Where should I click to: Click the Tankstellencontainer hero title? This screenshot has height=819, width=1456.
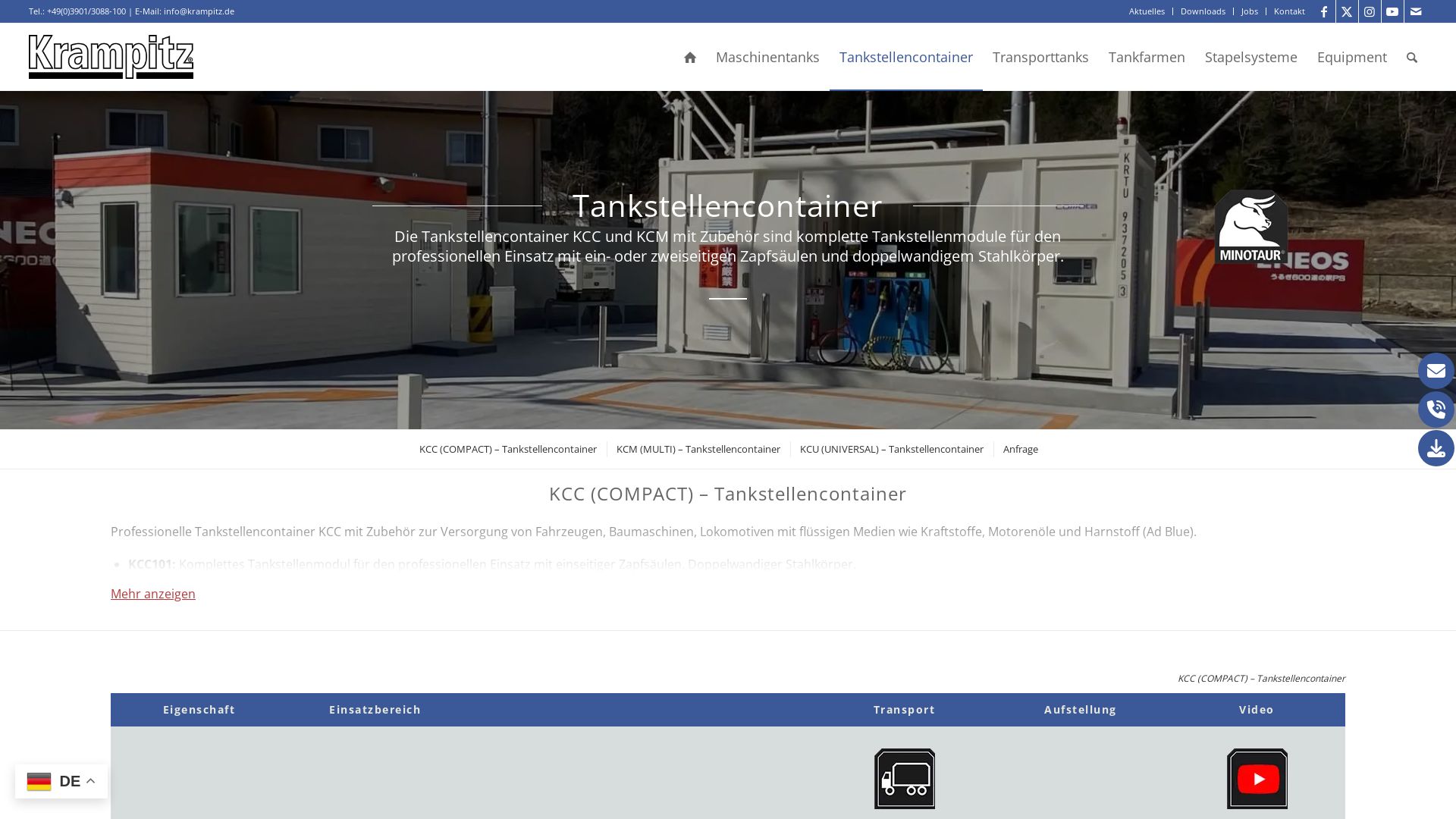pyautogui.click(x=727, y=206)
